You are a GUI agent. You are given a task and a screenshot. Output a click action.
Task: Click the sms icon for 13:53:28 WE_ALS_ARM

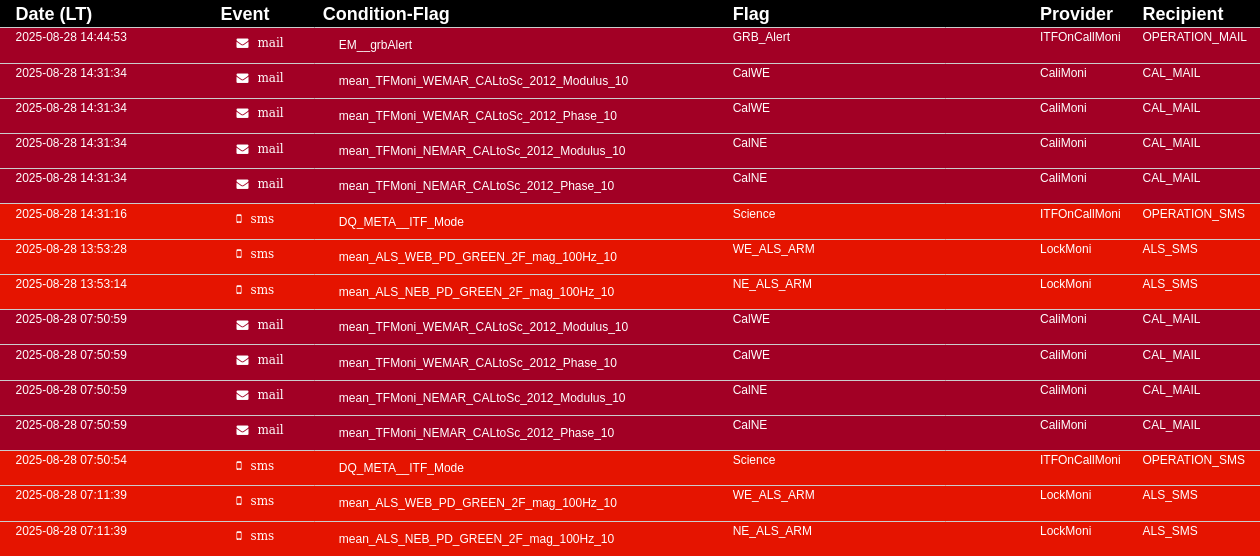[239, 254]
